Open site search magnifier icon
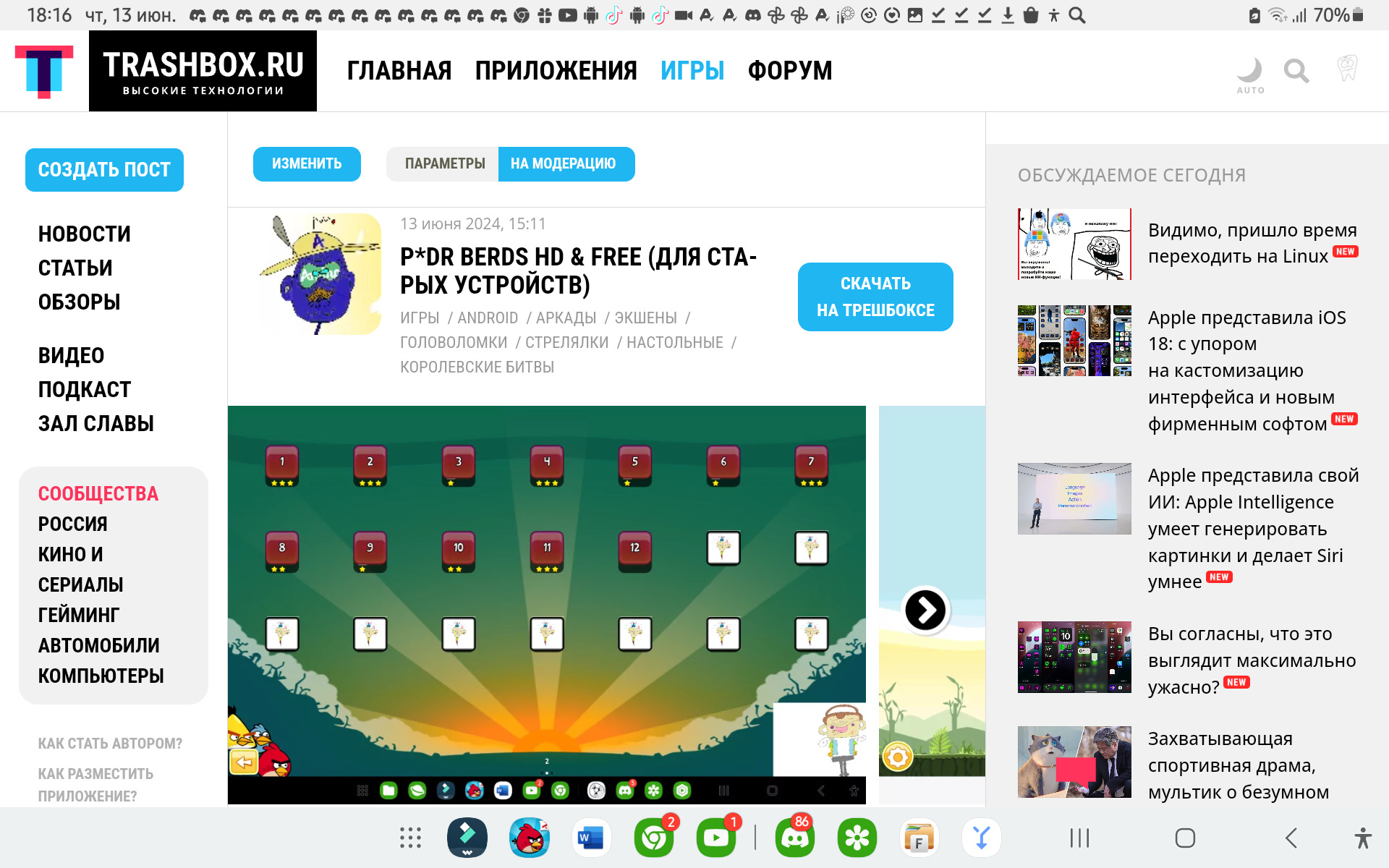 tap(1296, 71)
